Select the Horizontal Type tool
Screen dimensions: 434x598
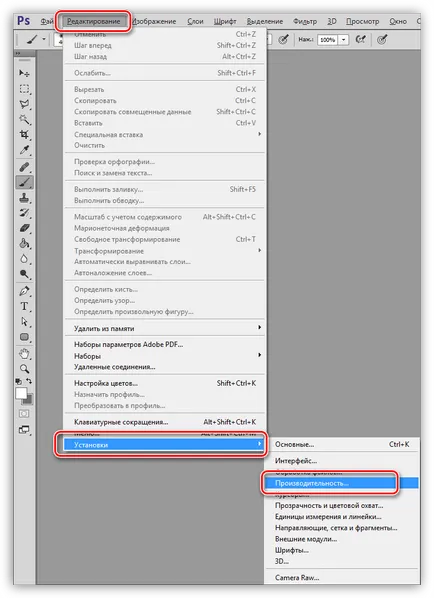[x=24, y=306]
